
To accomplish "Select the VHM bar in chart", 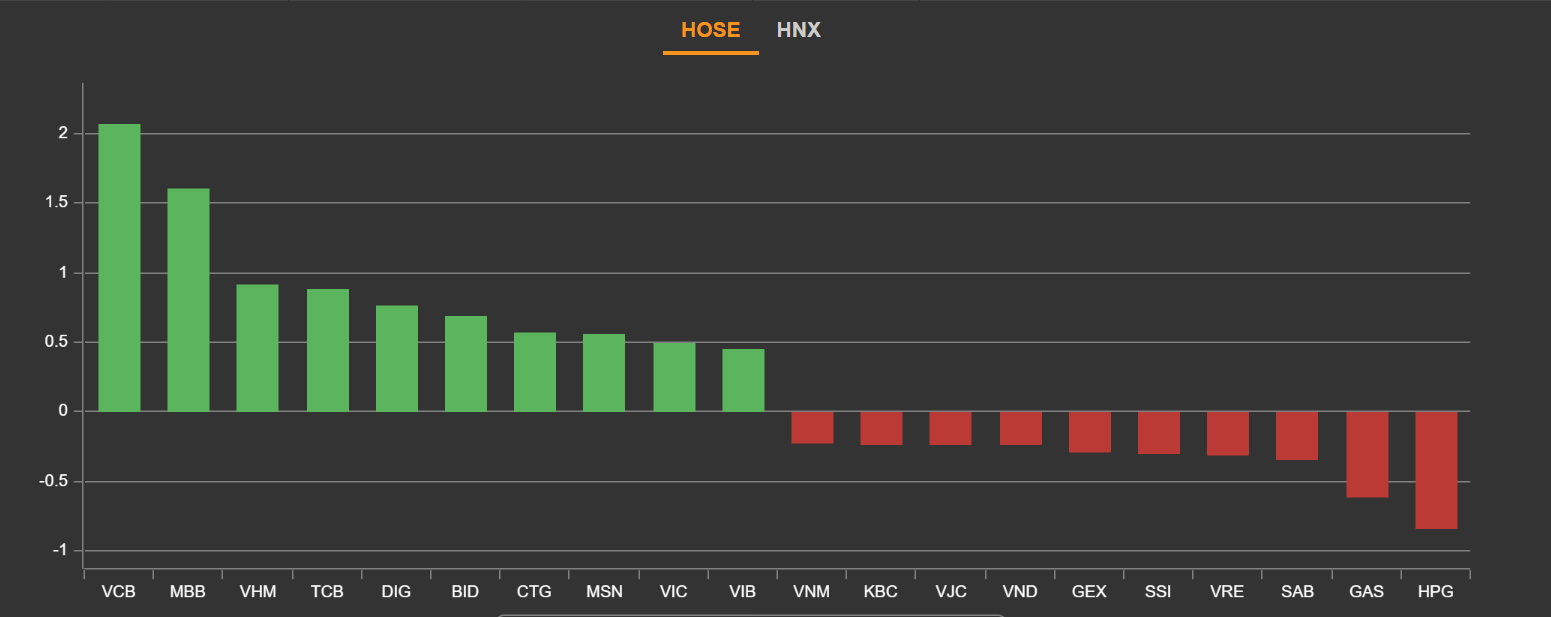I will click(257, 348).
